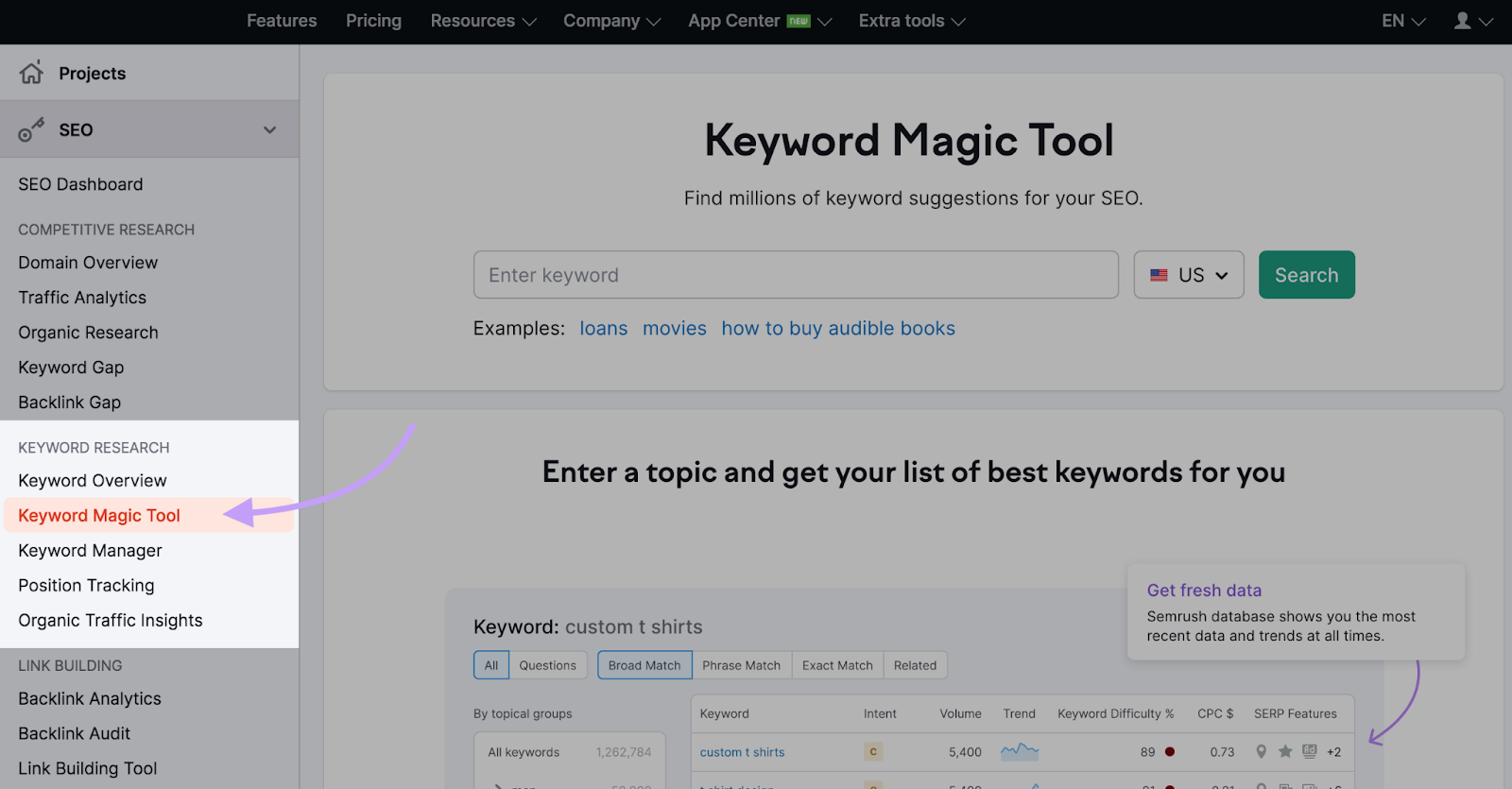
Task: Open Keyword Magic Tool in sidebar
Action: click(99, 516)
